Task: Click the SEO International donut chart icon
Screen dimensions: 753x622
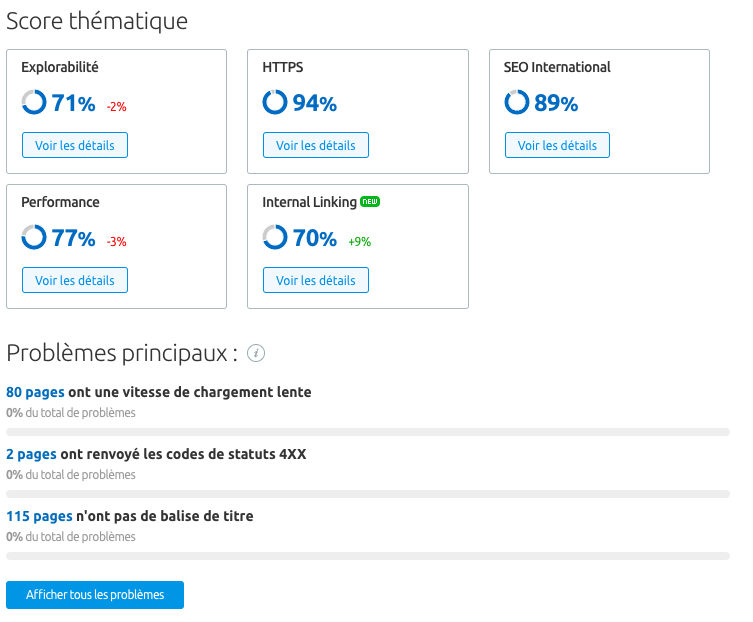Action: tap(517, 102)
